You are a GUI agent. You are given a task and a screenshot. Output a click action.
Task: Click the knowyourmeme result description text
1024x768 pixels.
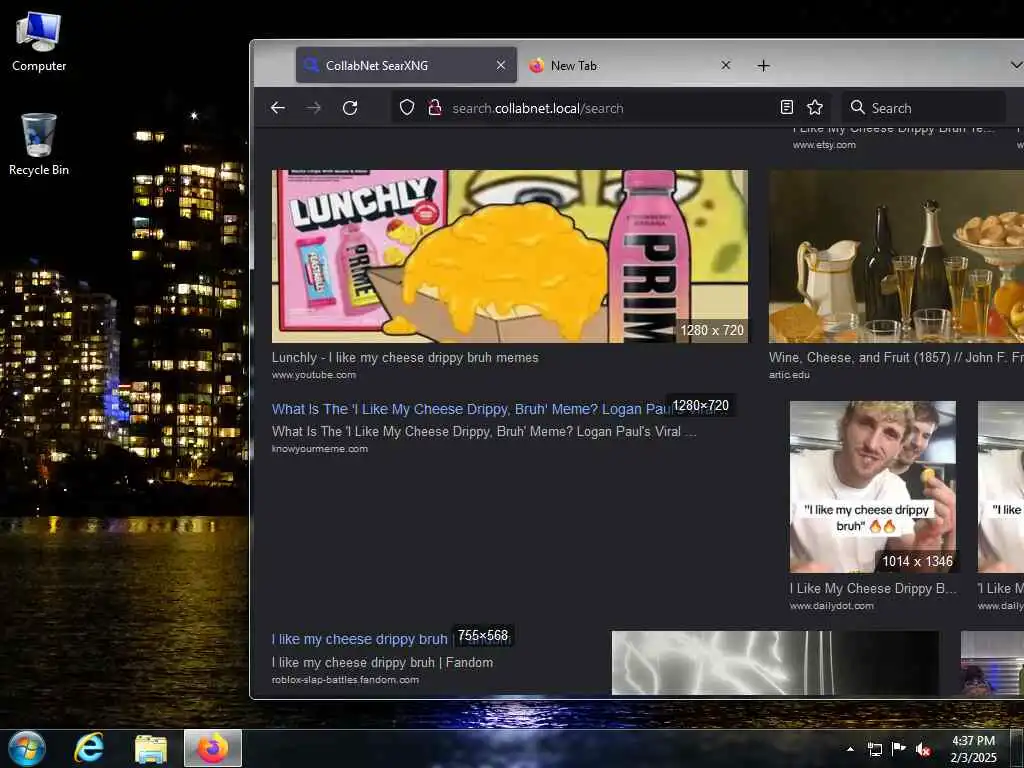pos(484,431)
